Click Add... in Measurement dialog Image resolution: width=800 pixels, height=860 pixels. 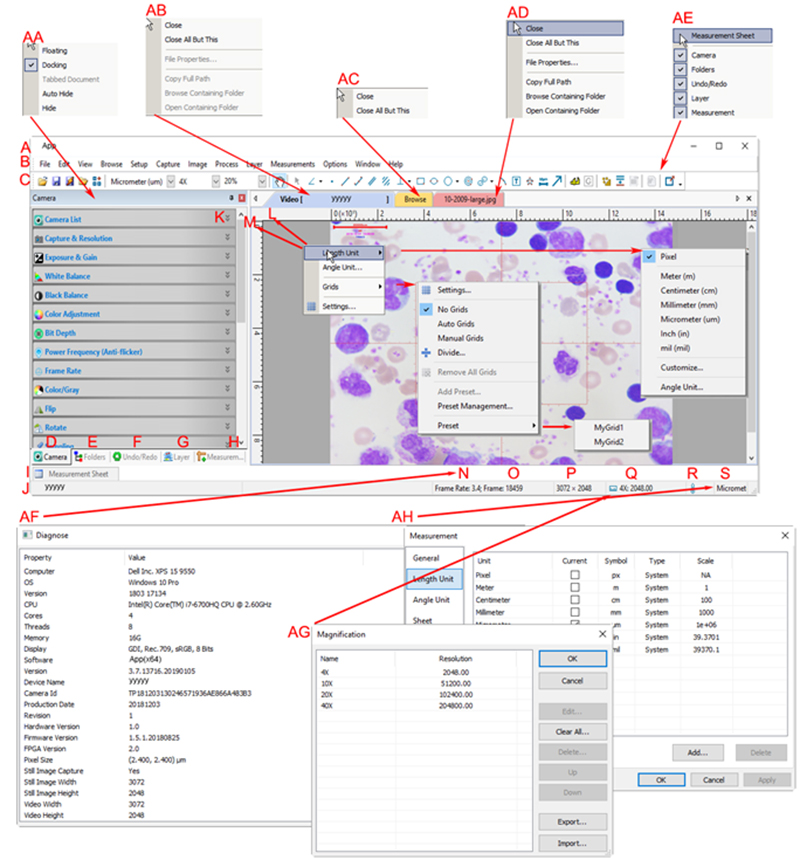coord(698,751)
